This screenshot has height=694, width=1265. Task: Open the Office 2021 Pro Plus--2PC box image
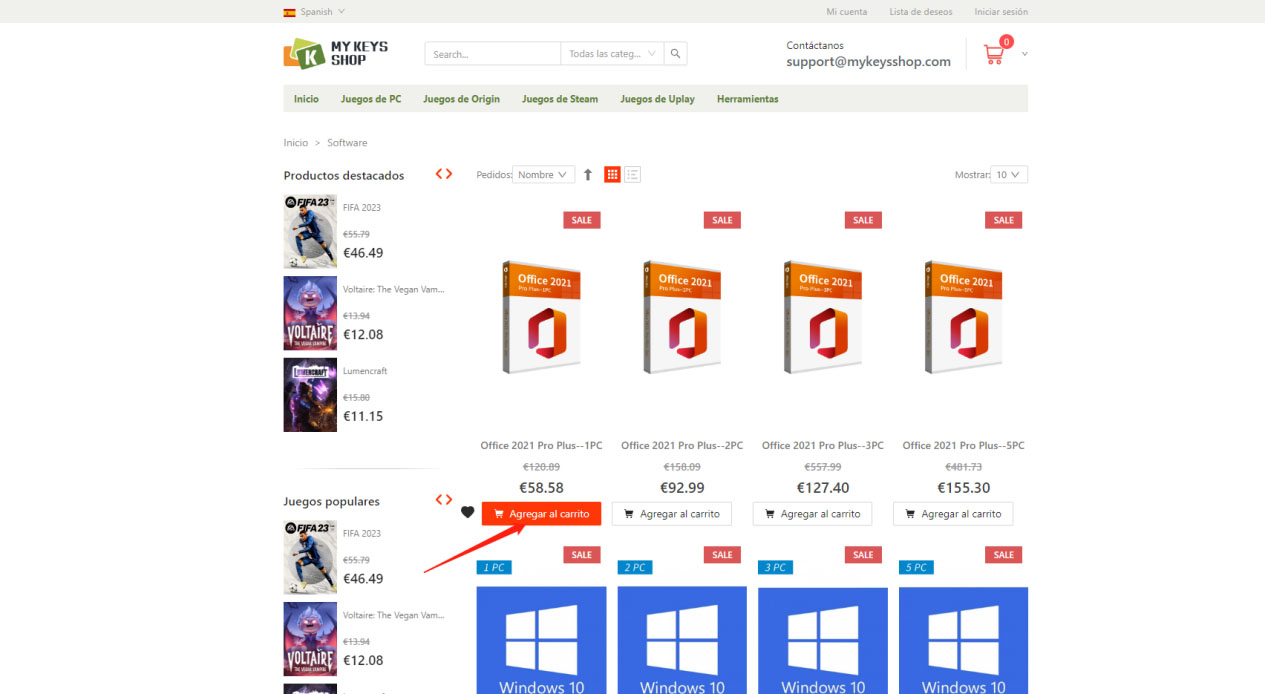[682, 317]
